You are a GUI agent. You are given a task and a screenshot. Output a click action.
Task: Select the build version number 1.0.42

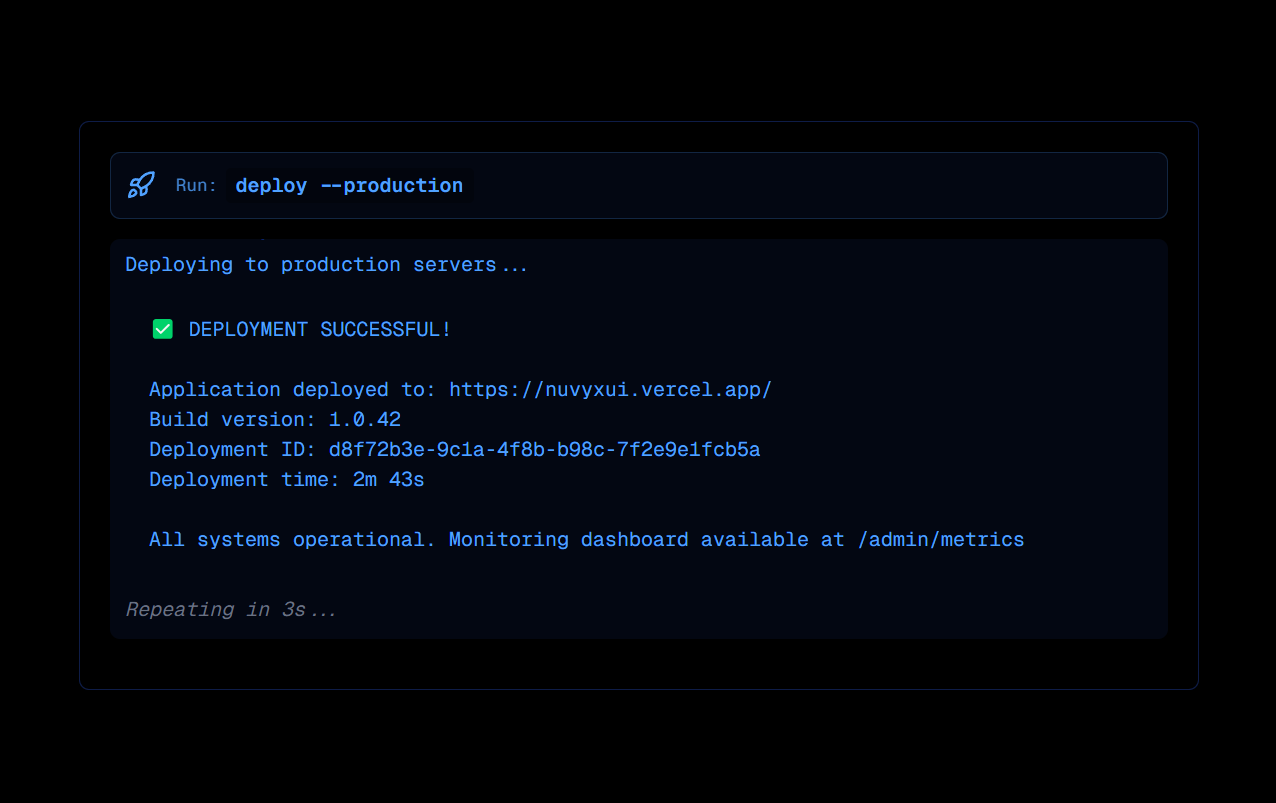364,420
